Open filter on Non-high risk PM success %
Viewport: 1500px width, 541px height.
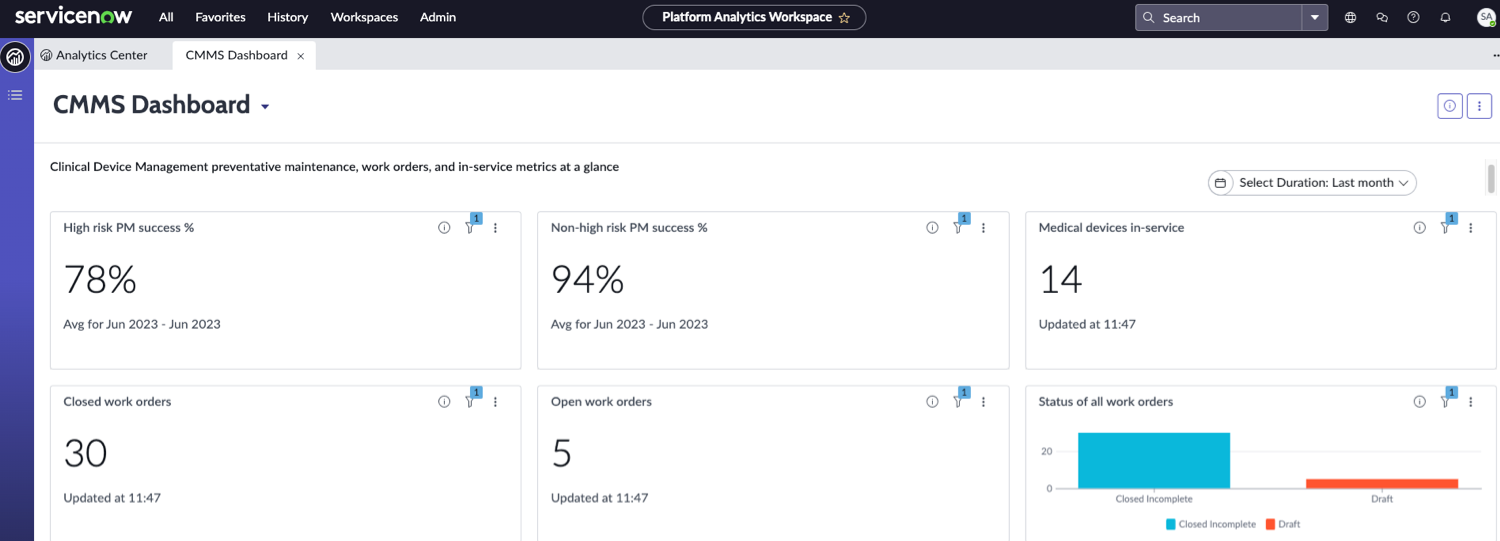(958, 228)
